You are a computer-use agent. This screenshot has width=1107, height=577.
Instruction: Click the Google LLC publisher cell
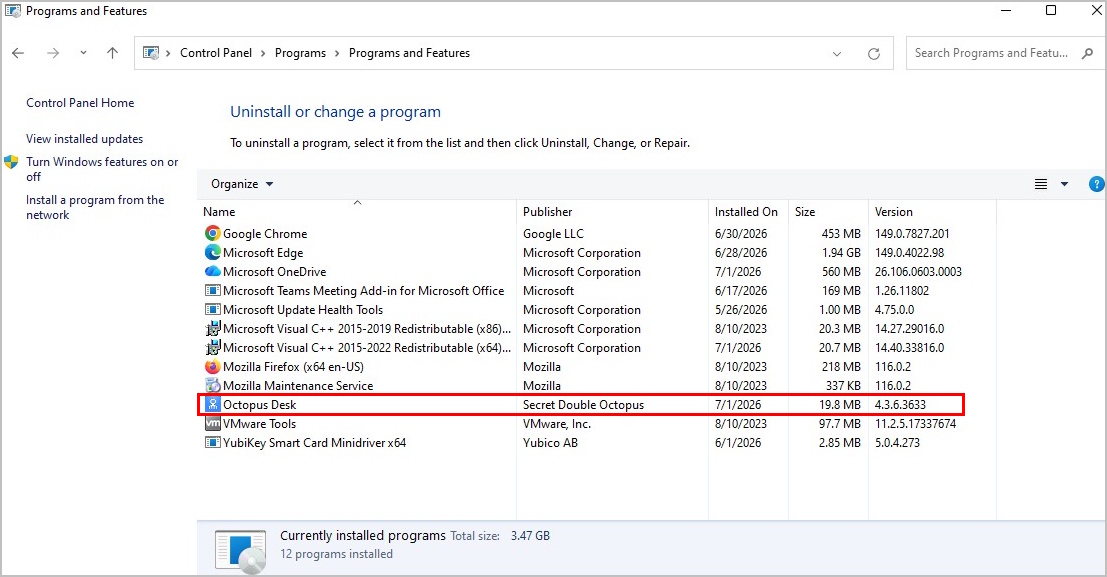[553, 234]
